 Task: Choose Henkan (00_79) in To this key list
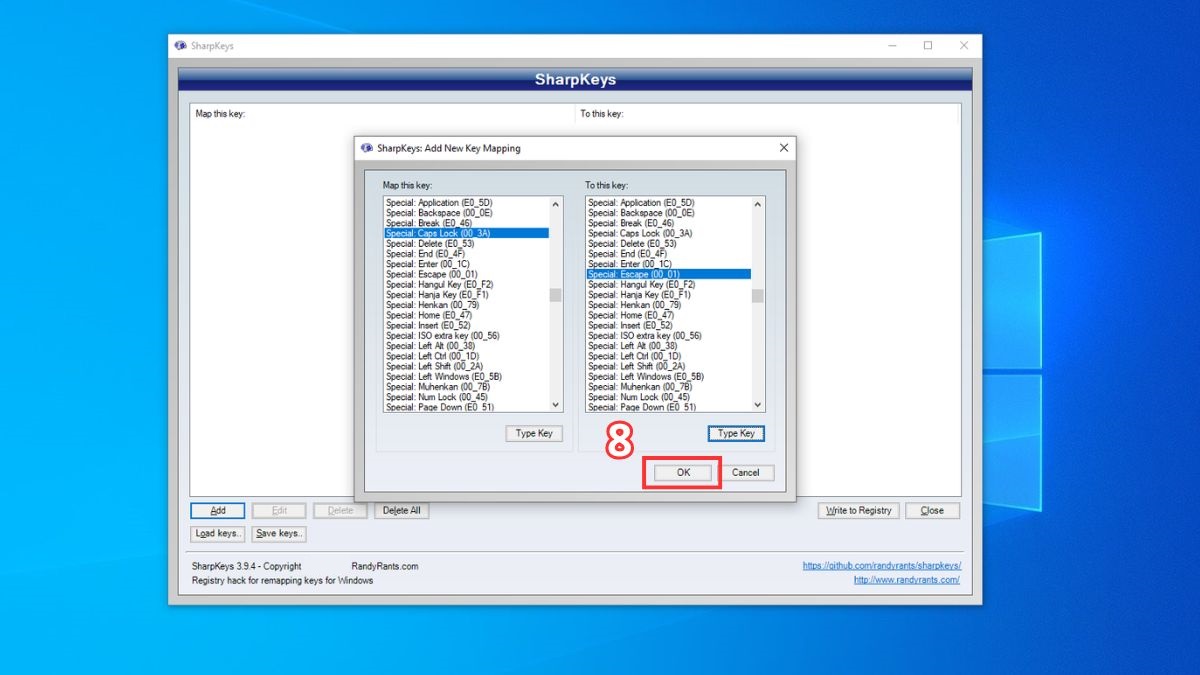669,305
